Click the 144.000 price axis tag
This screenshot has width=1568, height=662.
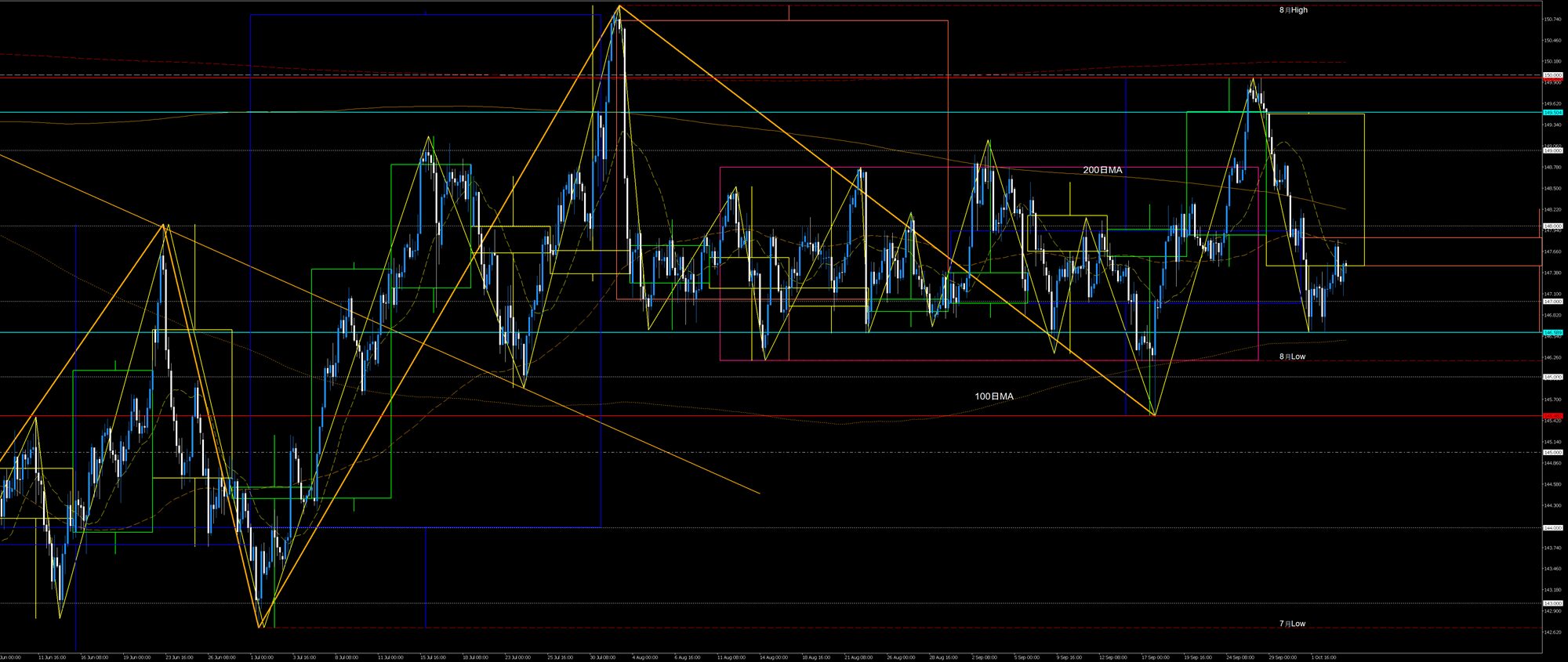(x=1552, y=527)
